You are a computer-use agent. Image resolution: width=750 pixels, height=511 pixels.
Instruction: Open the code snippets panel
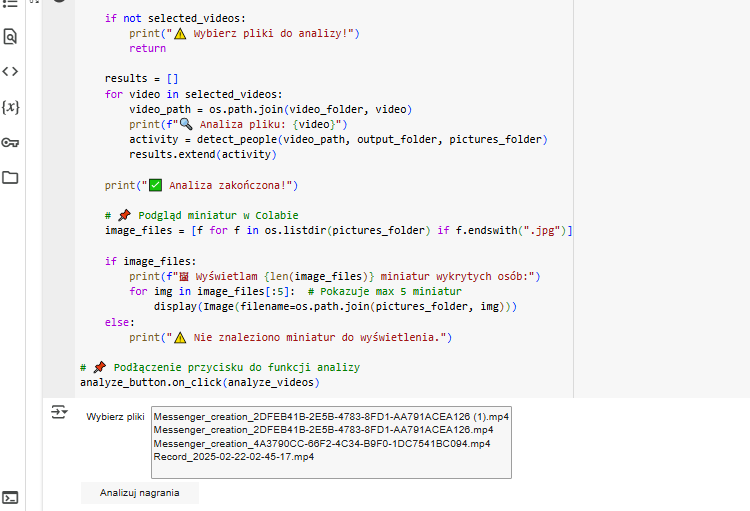pos(10,72)
